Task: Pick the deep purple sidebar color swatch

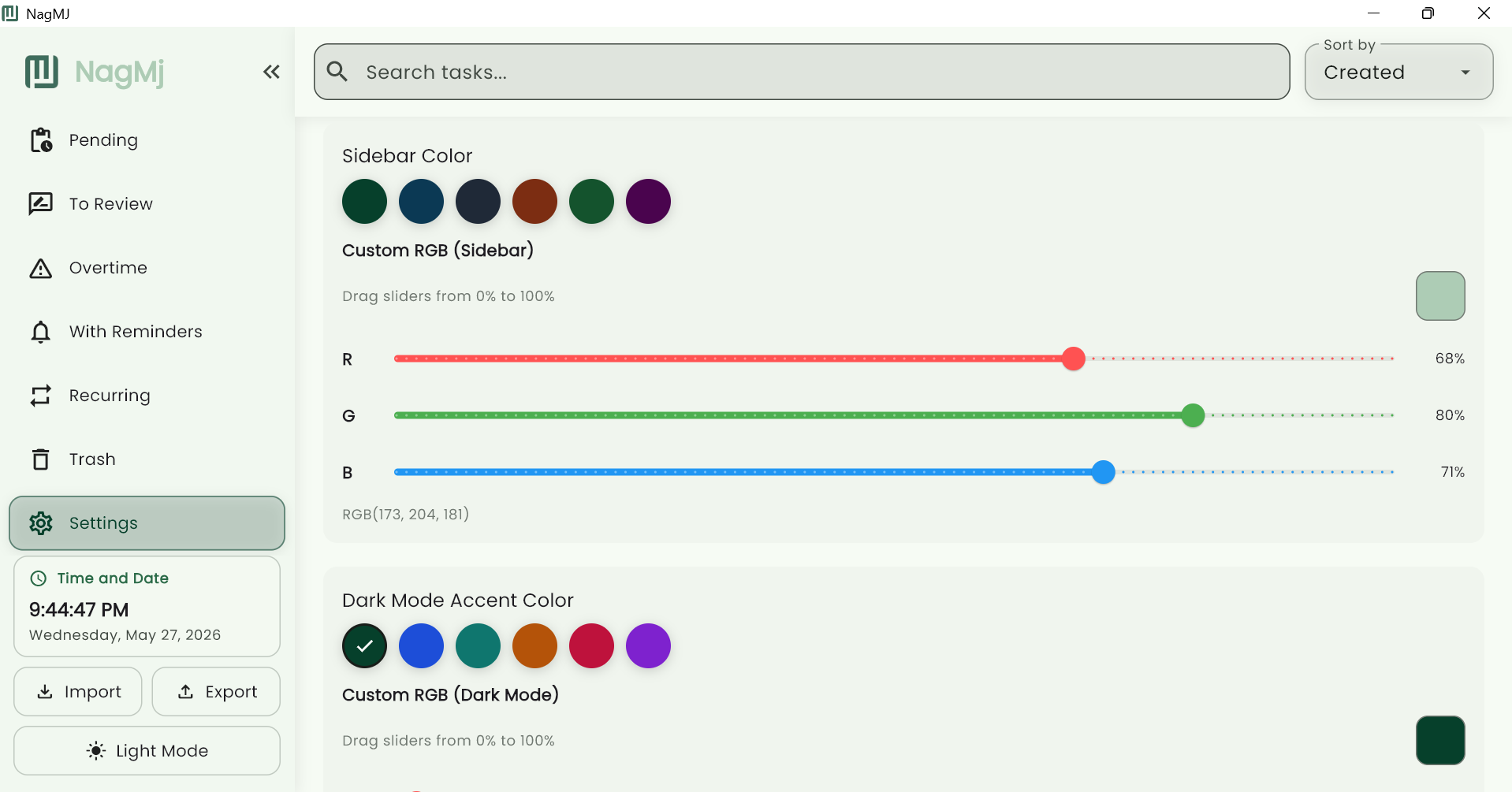Action: (x=649, y=202)
